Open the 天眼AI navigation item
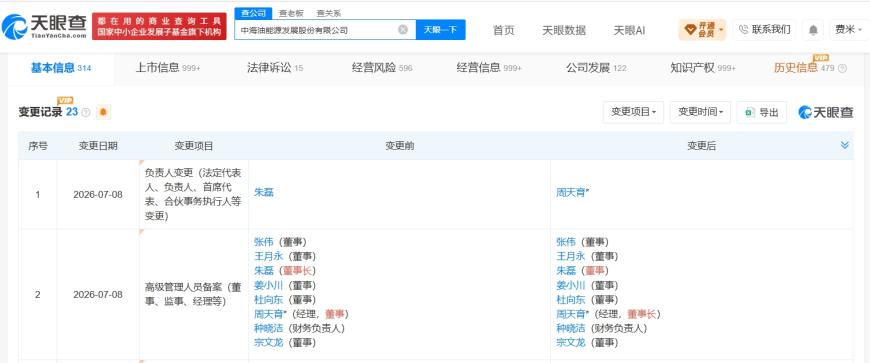Screen dimensions: 870x363 (x=629, y=30)
